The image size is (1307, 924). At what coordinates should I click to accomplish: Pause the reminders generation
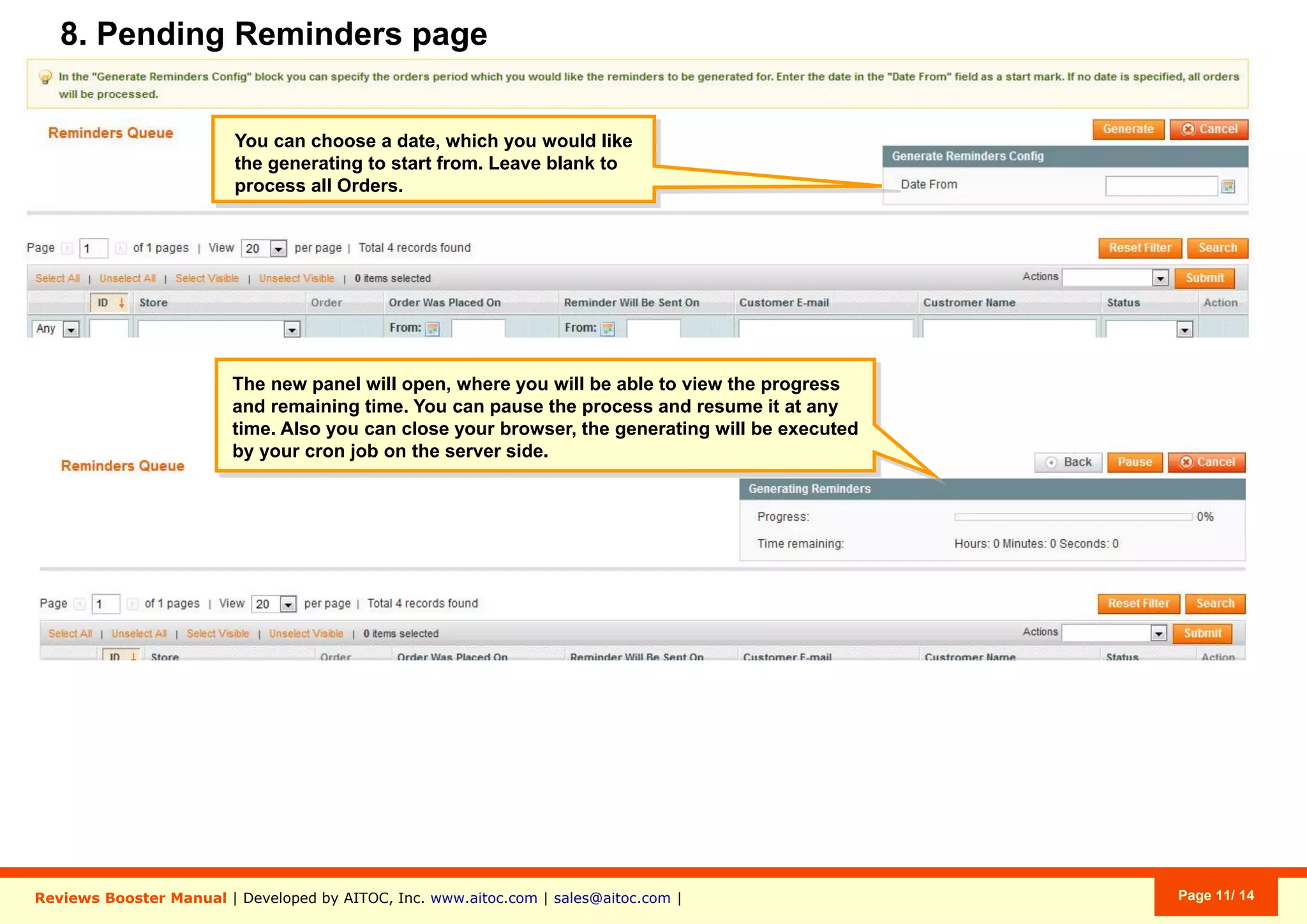(1135, 462)
